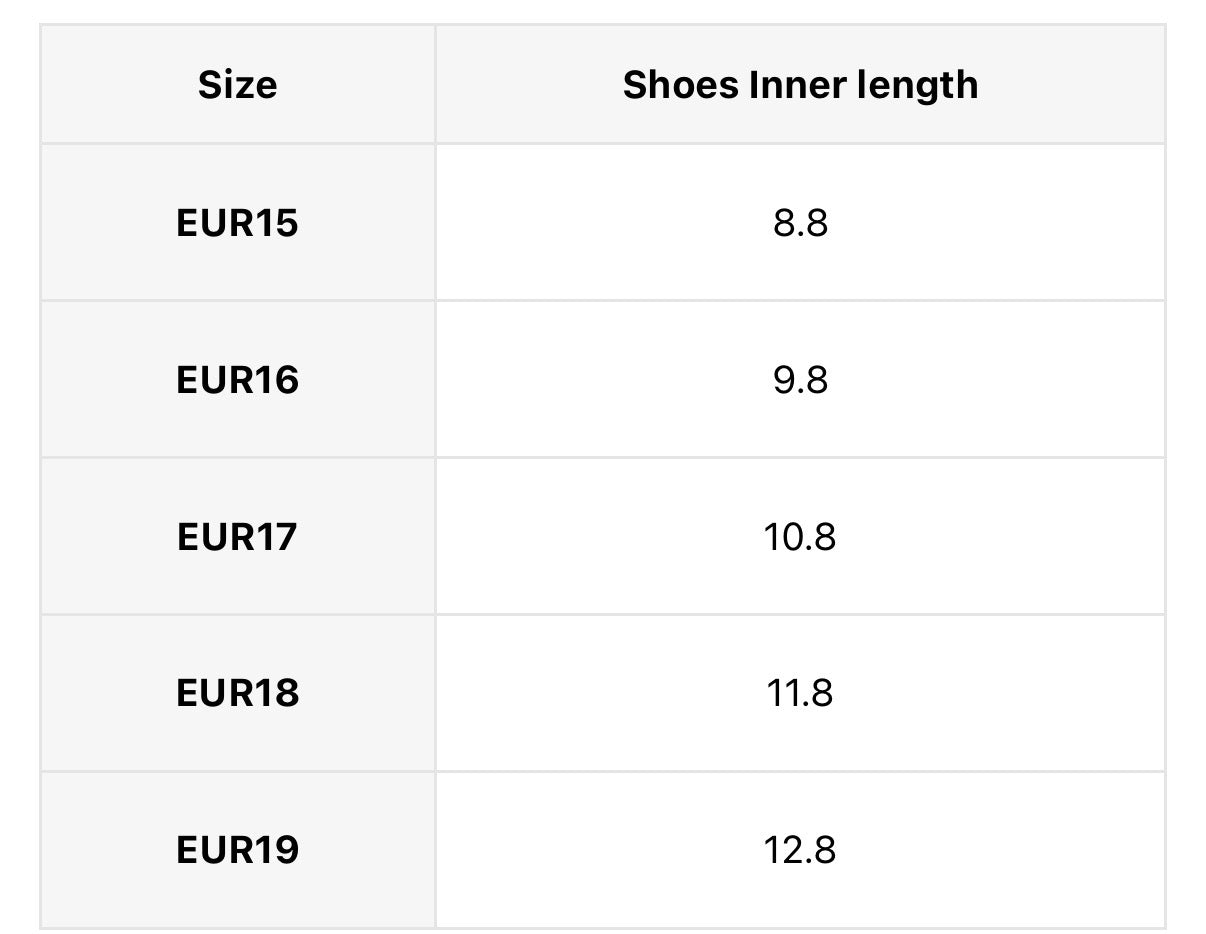Click the 8.8 length value
Viewport: 1206px width, 934px height.
pyautogui.click(x=800, y=223)
